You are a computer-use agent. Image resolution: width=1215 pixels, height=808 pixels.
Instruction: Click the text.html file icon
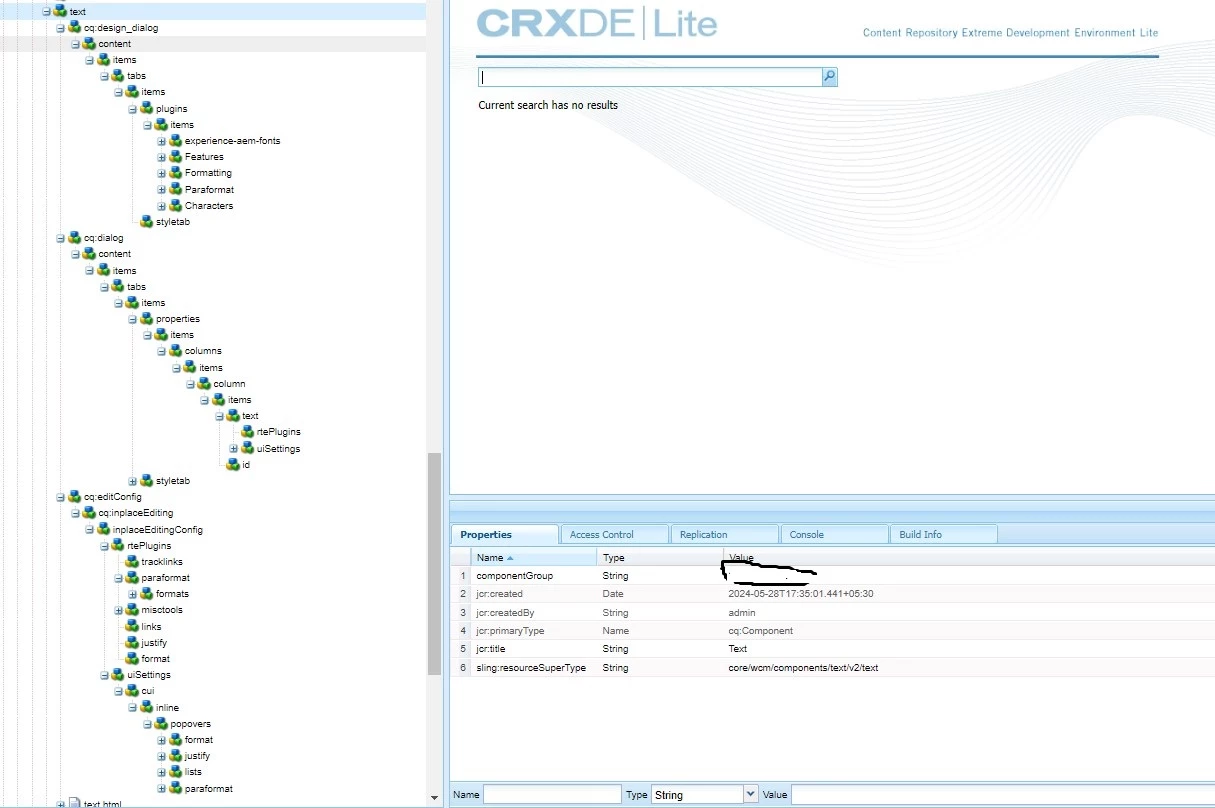(74, 804)
